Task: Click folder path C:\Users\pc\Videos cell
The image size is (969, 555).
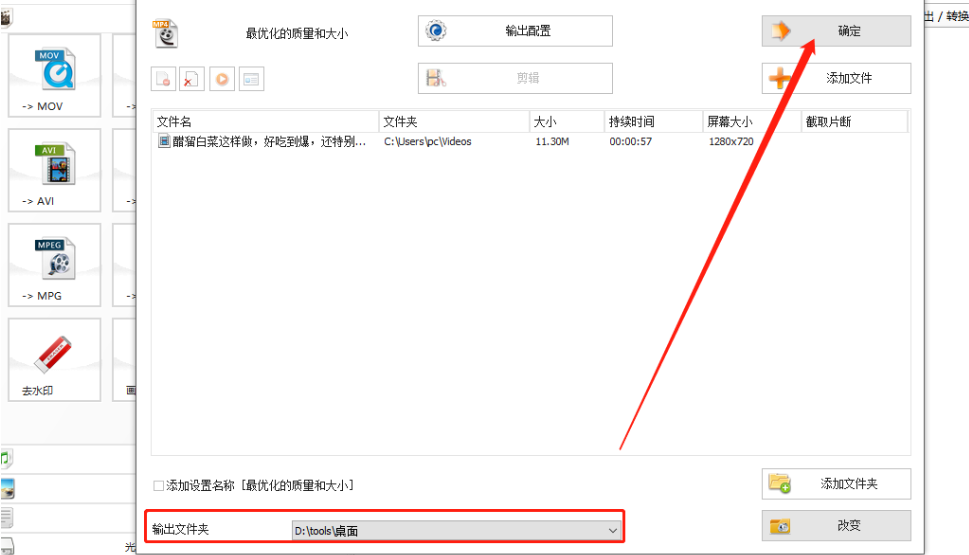Action: pyautogui.click(x=428, y=142)
